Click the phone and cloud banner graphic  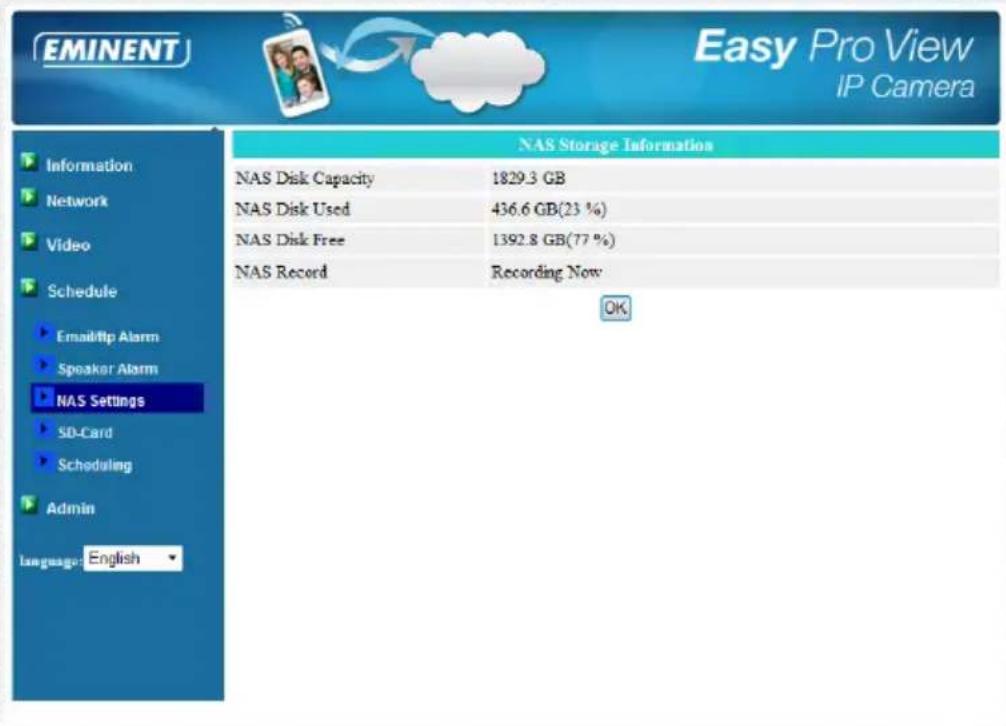coord(404,64)
